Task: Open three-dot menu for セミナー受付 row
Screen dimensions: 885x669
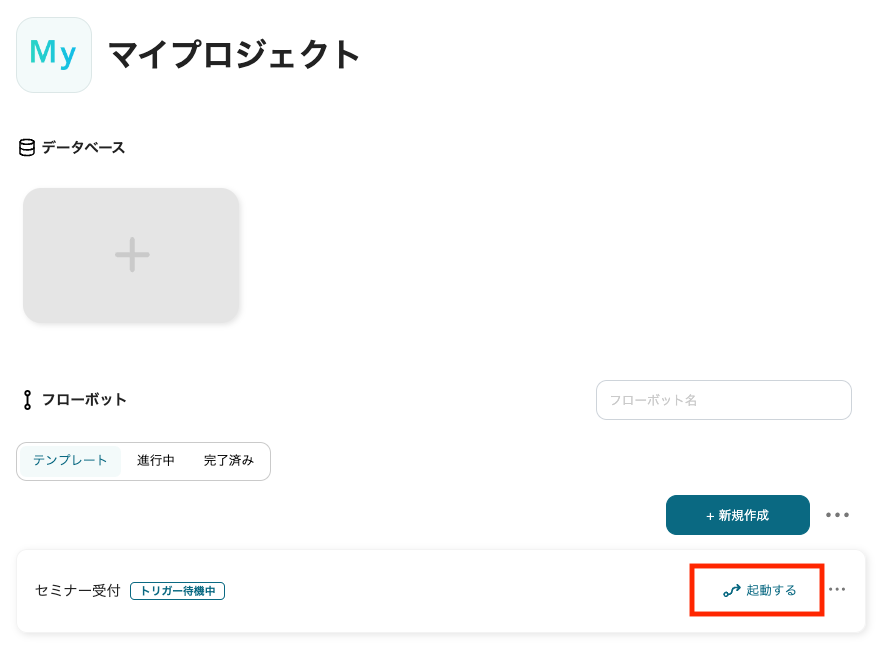Action: (837, 589)
